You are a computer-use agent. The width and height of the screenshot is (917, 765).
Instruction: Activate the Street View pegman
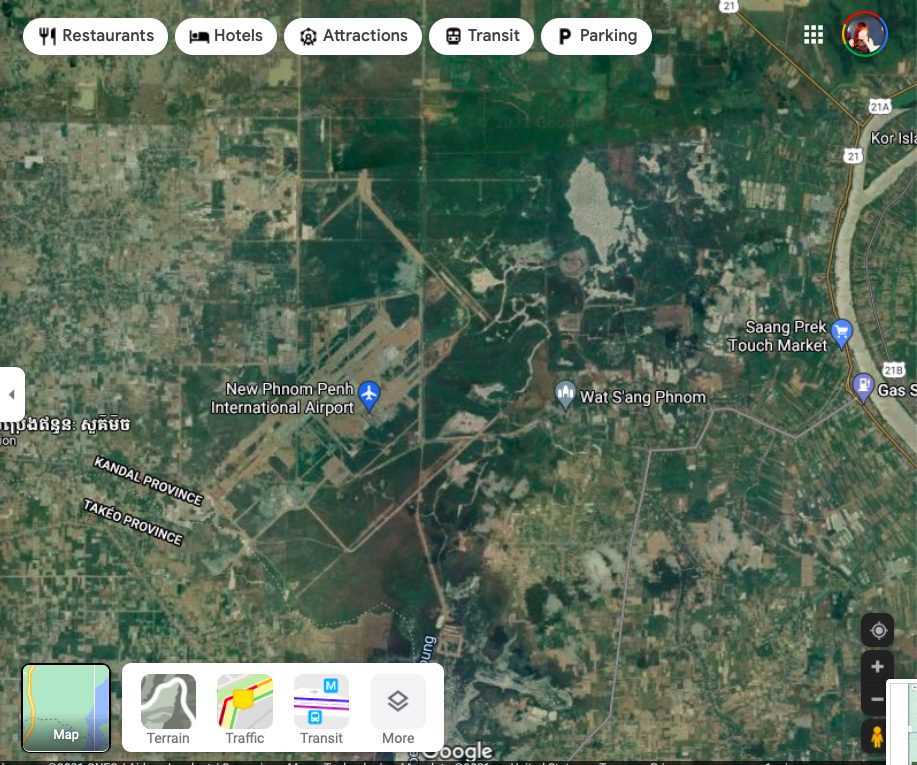[x=878, y=738]
